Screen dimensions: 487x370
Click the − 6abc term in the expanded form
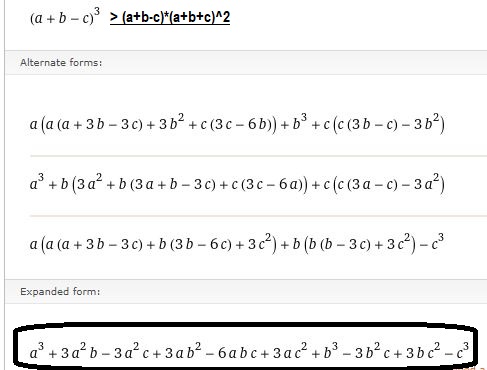231,353
